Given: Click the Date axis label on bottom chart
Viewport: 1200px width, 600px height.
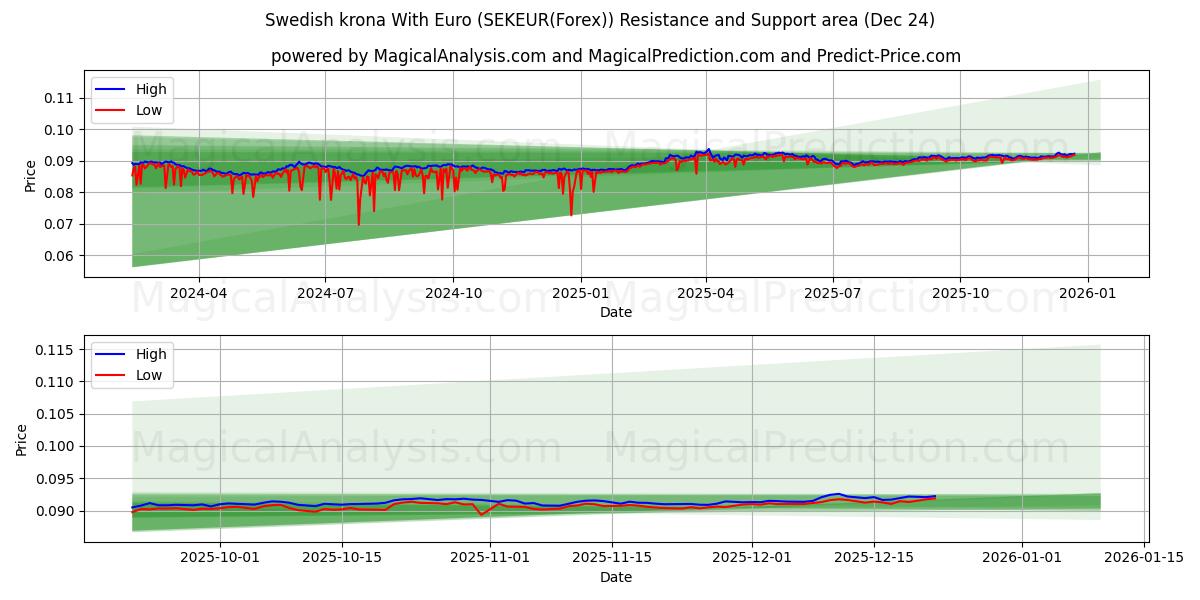Looking at the screenshot, I should (617, 576).
